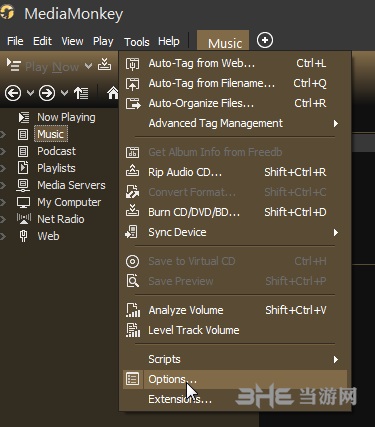Open the Edit menu

pyautogui.click(x=42, y=41)
